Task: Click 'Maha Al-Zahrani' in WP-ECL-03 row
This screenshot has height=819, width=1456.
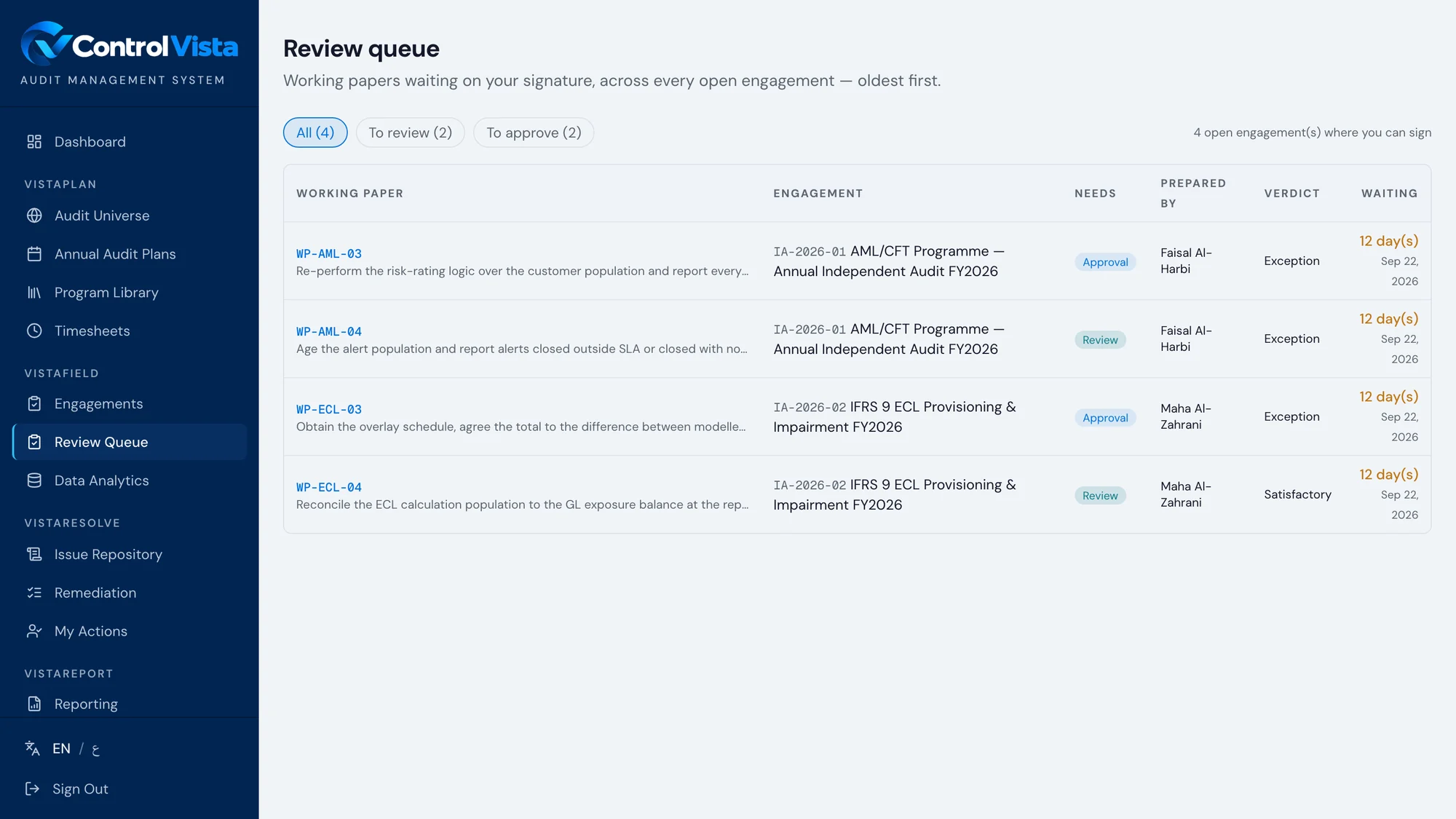Action: pos(1186,416)
